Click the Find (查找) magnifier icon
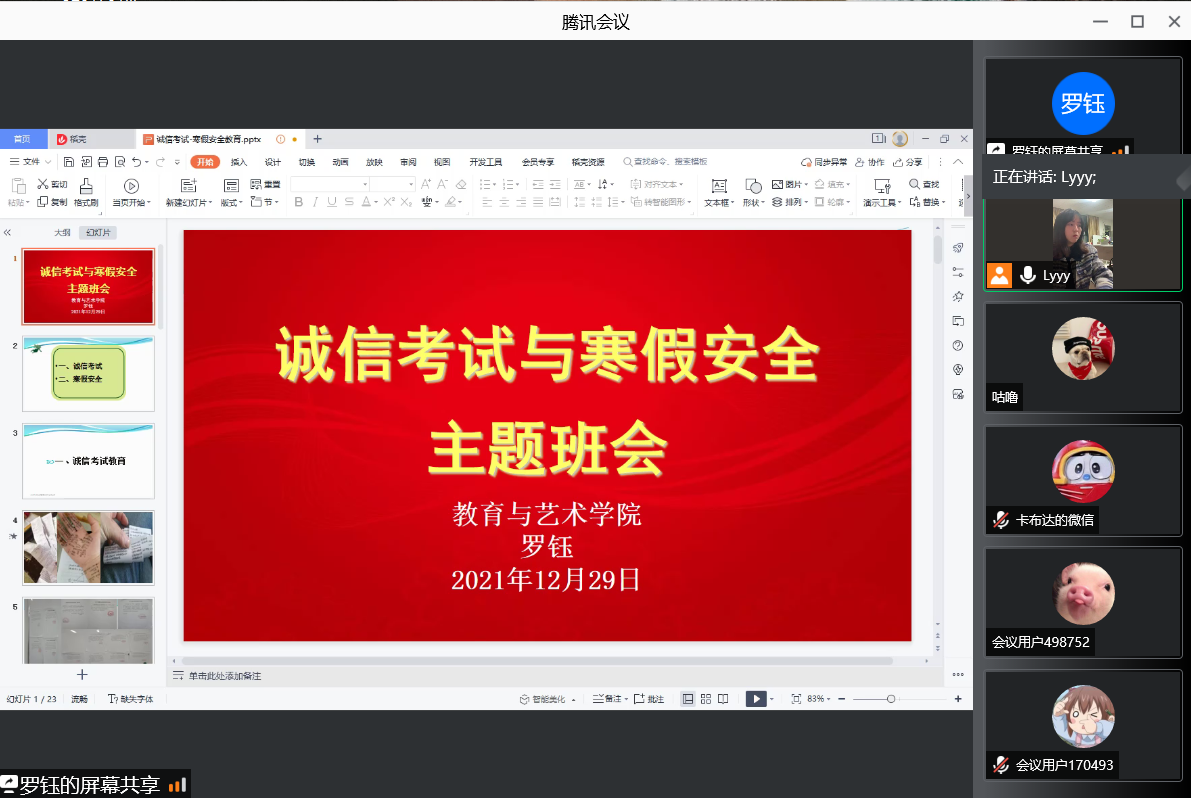 pos(914,184)
